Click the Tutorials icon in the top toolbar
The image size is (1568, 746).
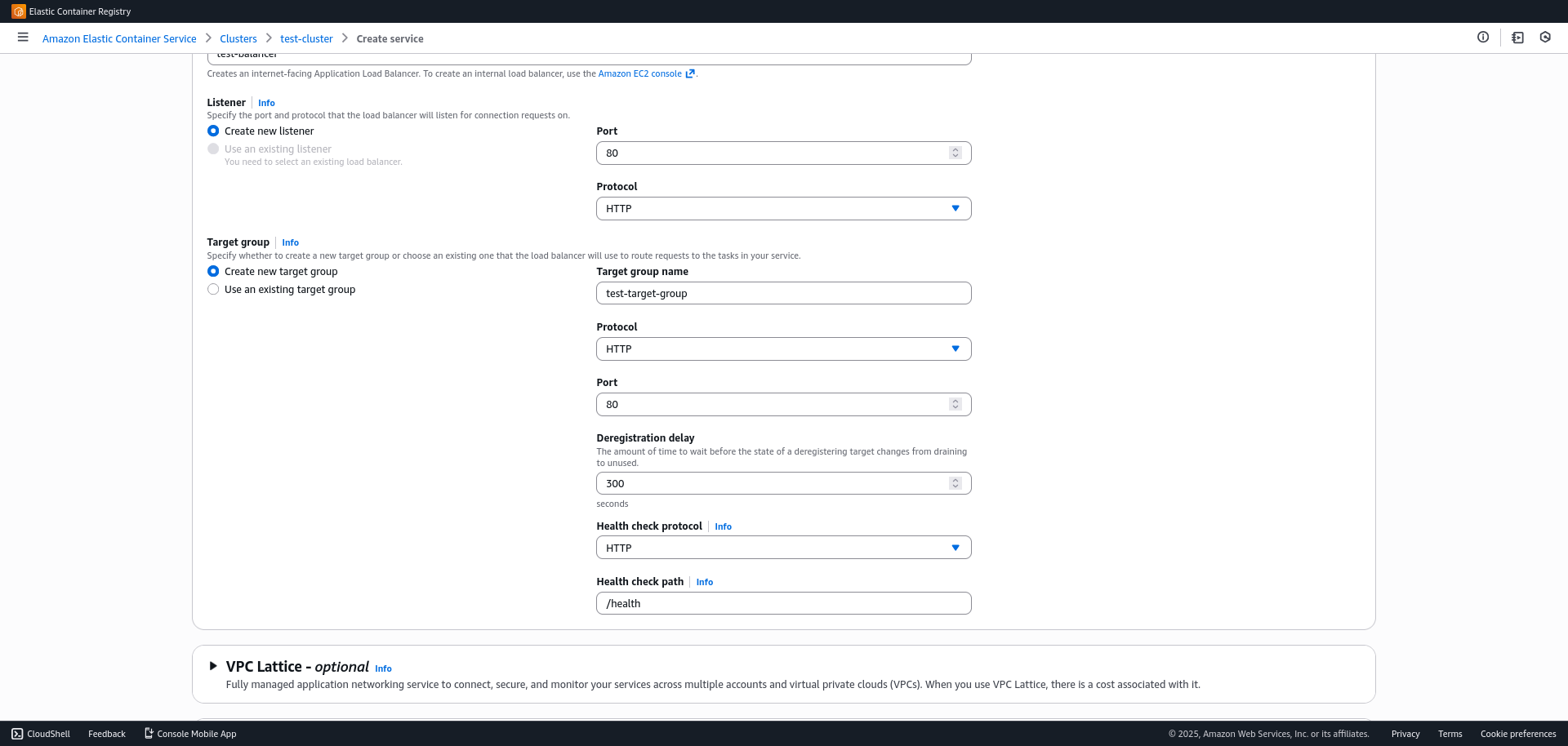pyautogui.click(x=1517, y=38)
